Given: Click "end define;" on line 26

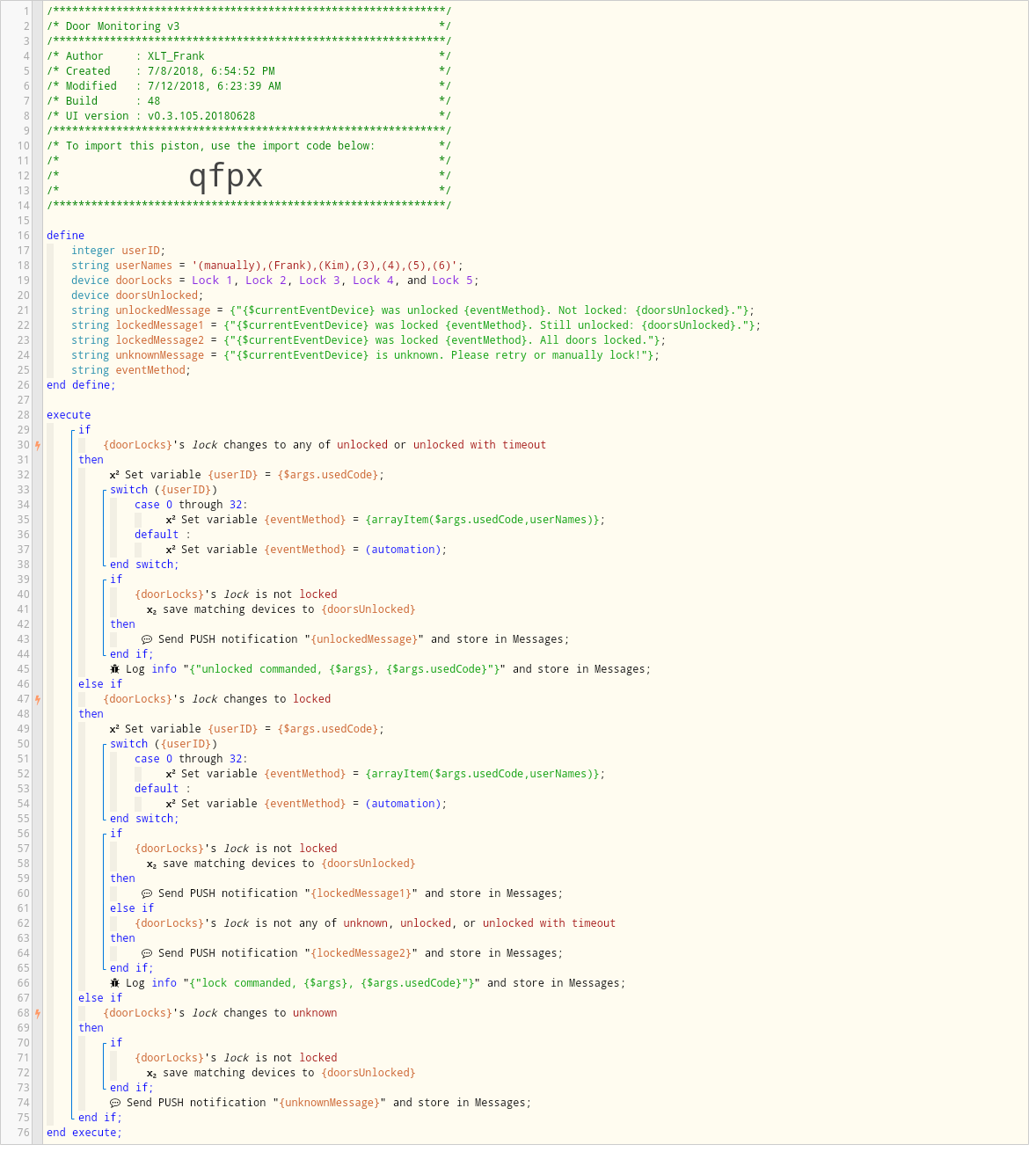Looking at the screenshot, I should tap(81, 385).
